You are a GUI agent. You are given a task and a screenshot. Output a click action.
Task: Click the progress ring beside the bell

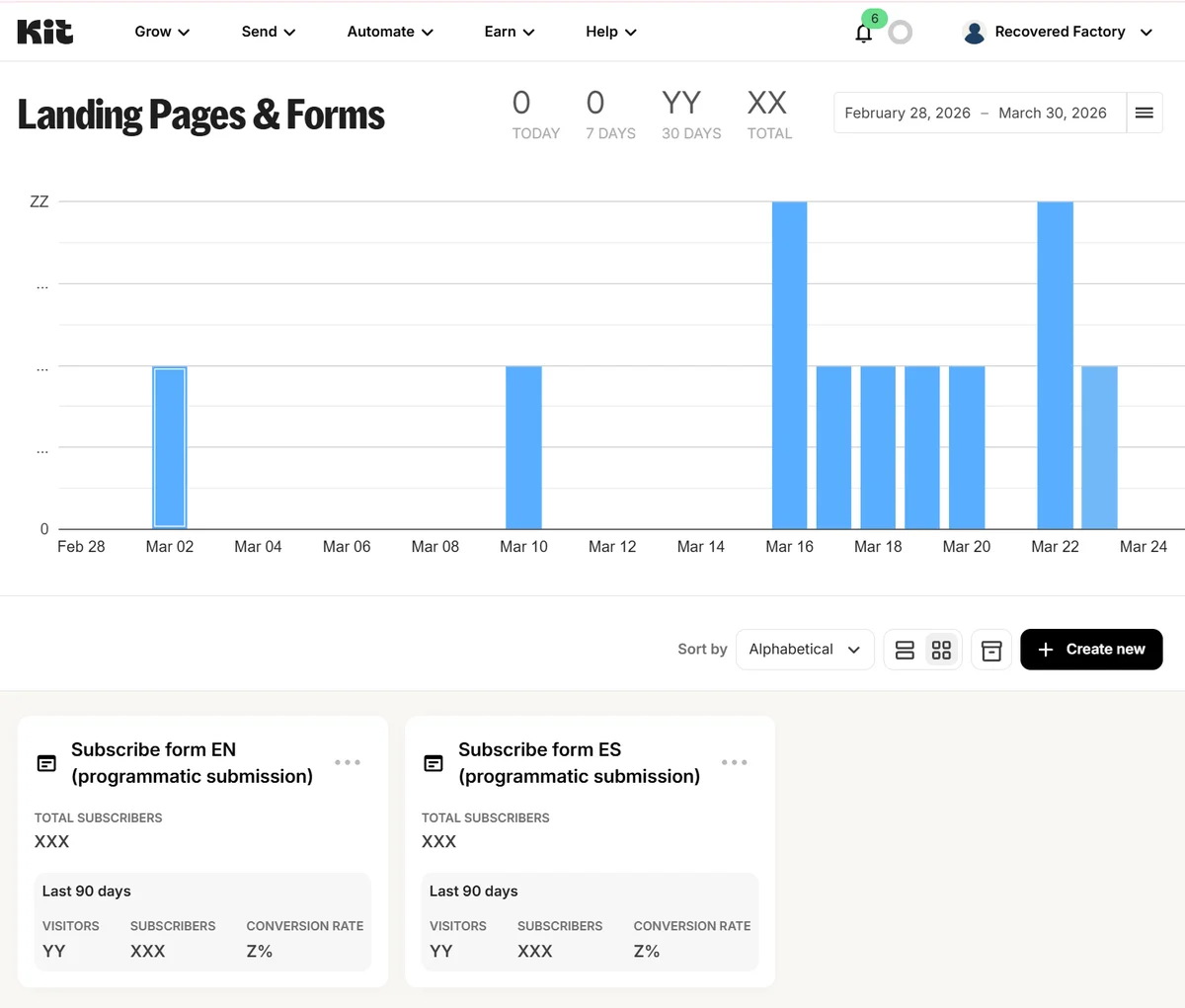(x=900, y=33)
